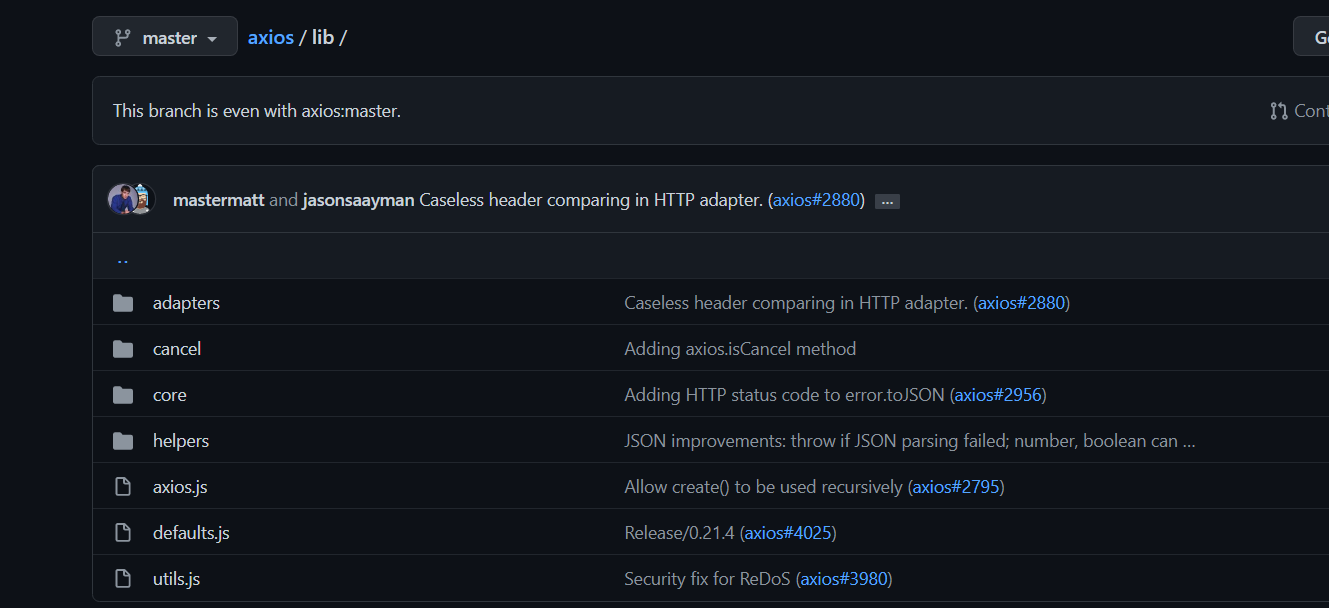Click the mastermatt author avatar
The height and width of the screenshot is (608, 1329).
(x=122, y=199)
